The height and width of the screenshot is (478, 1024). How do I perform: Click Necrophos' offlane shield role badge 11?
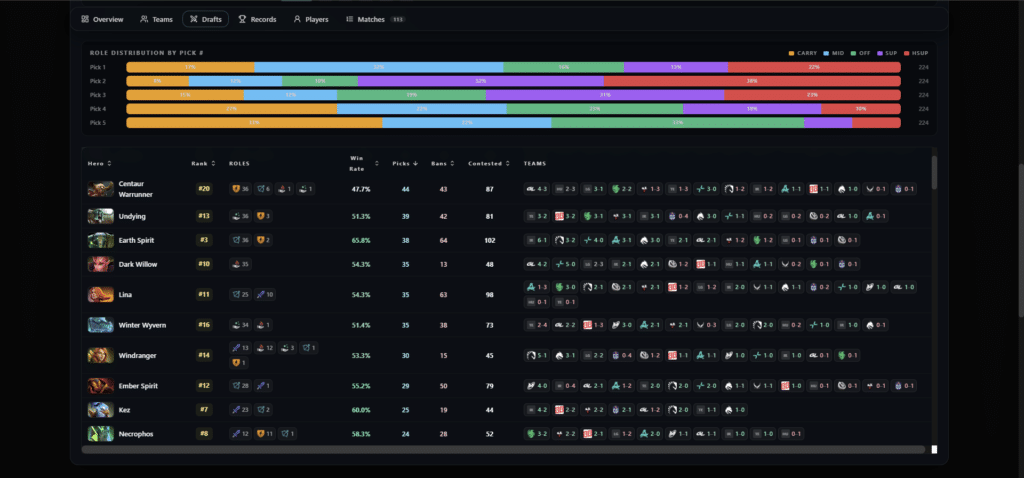[x=264, y=434]
